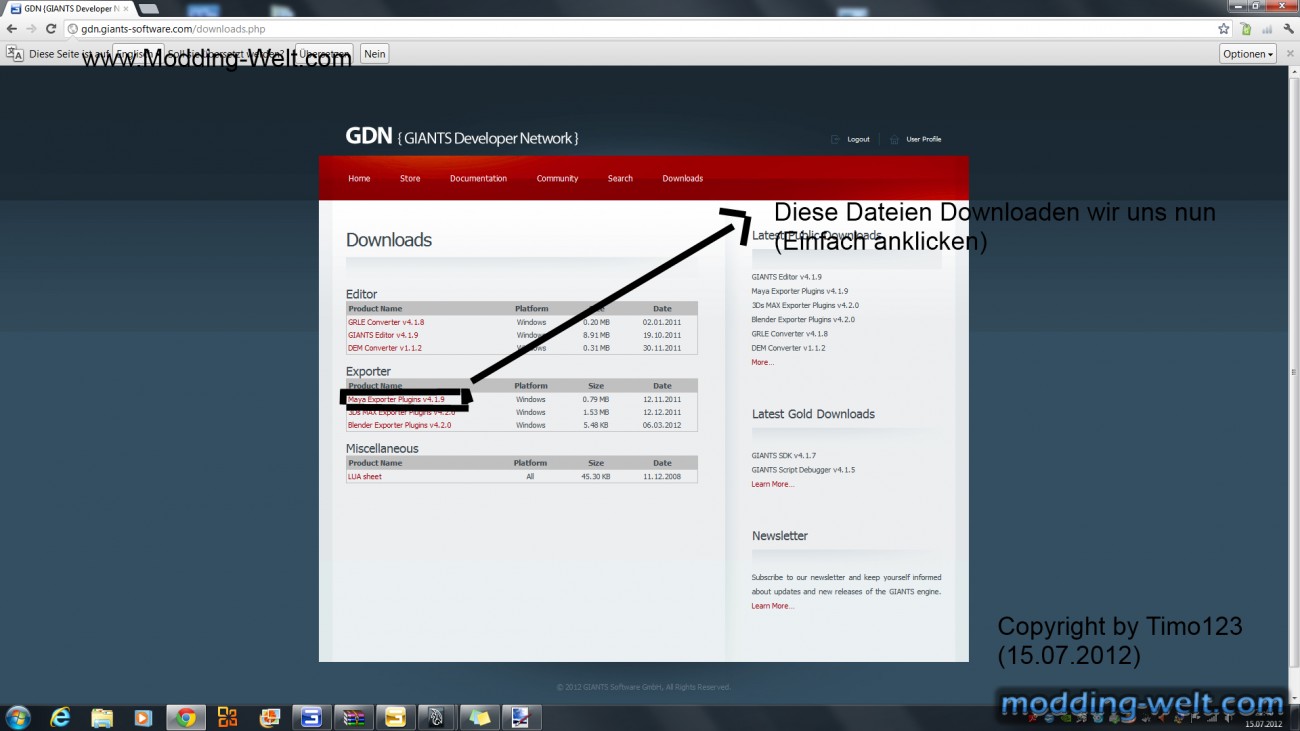Click GIANTS Editor v4.1.9 in Latest Public Downloads

click(787, 277)
